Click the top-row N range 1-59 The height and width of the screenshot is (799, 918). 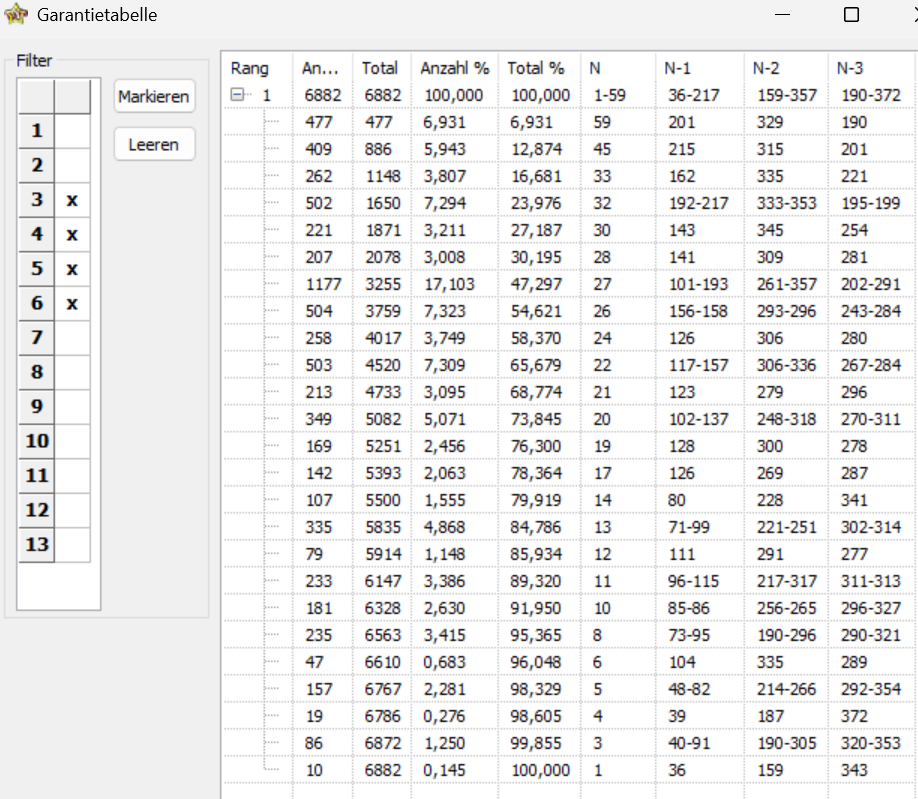point(609,95)
